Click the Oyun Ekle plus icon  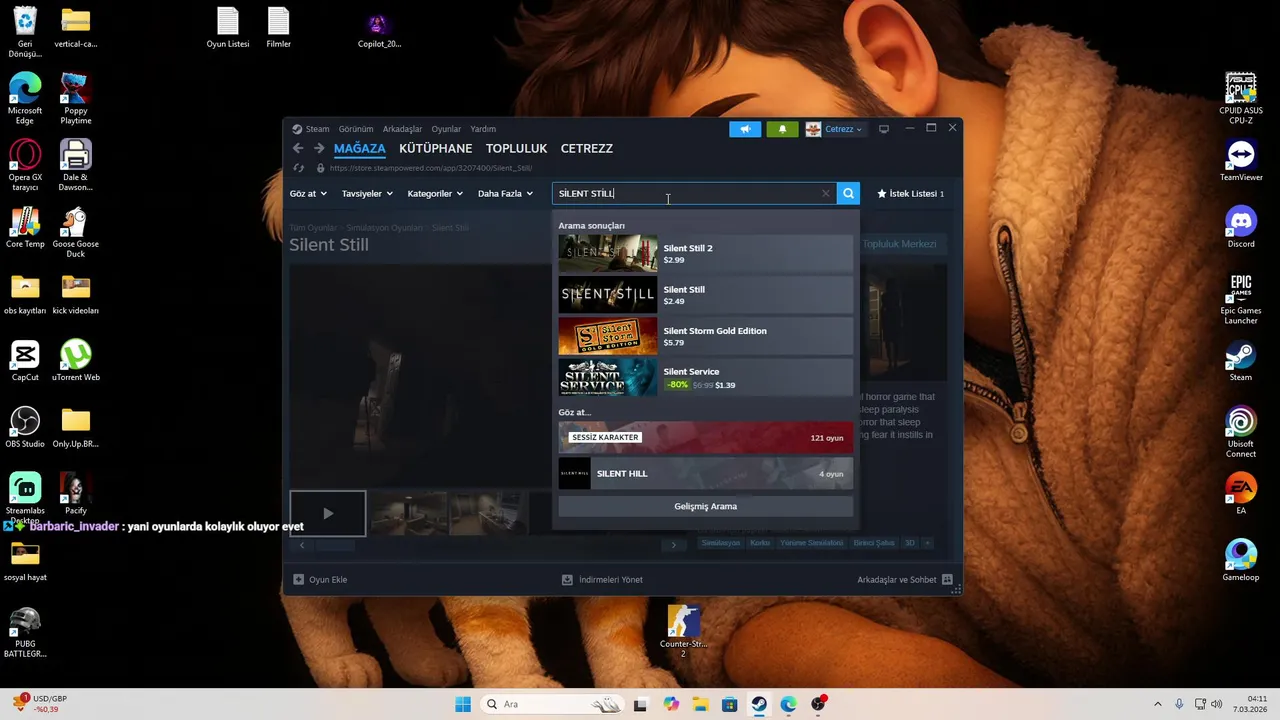pos(298,579)
